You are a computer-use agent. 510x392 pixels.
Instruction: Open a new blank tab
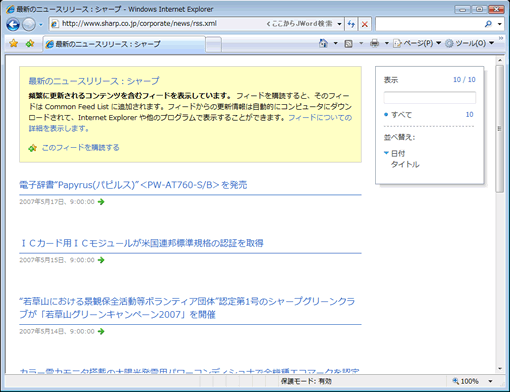213,45
